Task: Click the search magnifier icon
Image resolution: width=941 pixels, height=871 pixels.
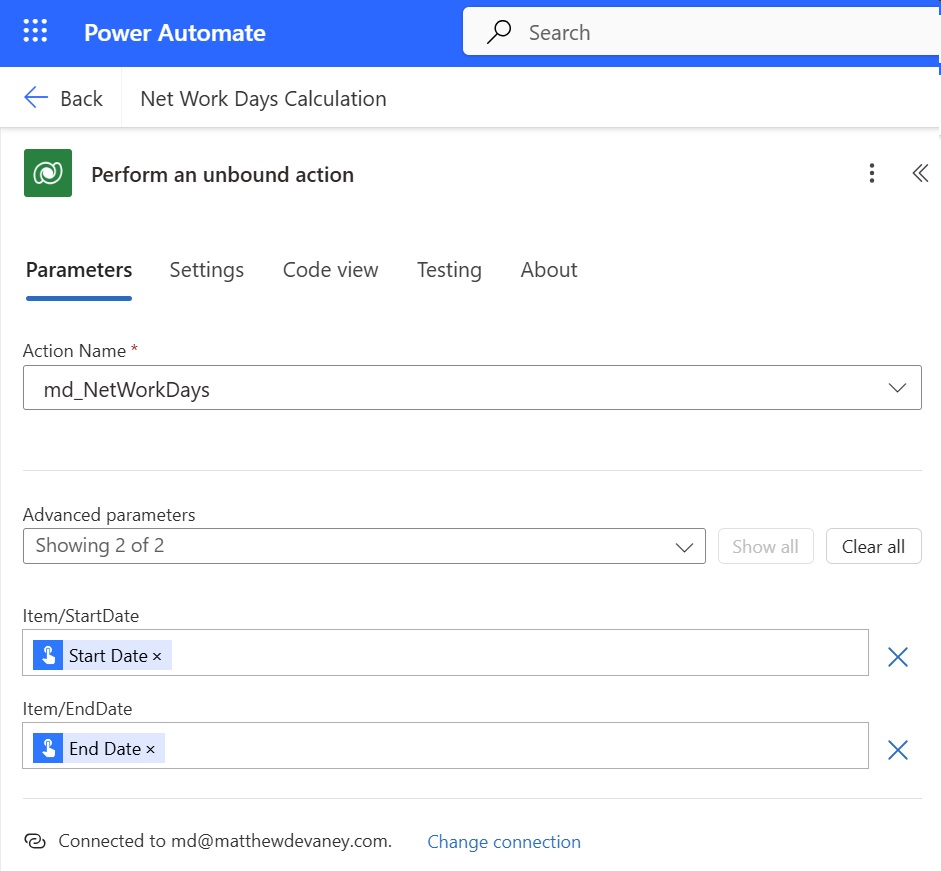Action: 499,32
